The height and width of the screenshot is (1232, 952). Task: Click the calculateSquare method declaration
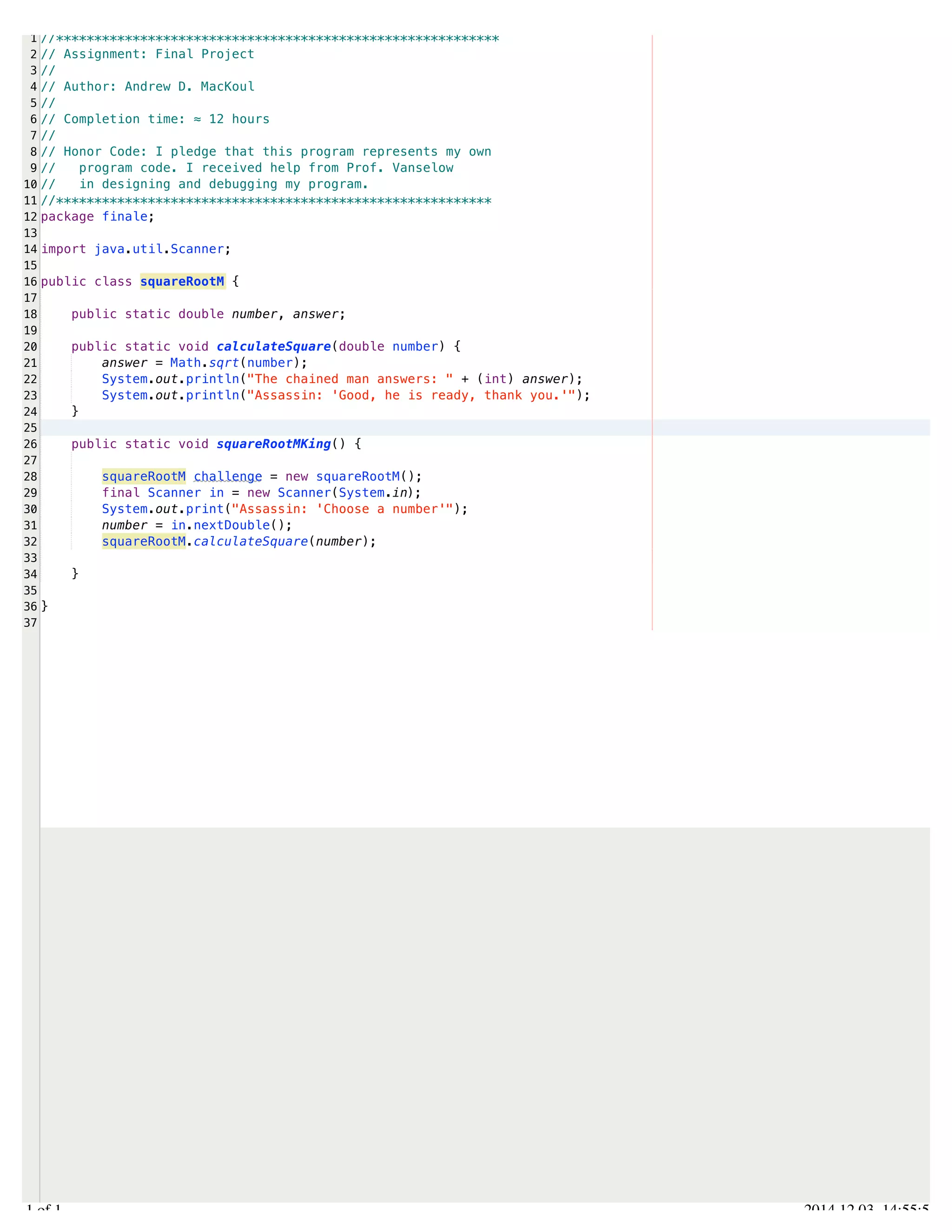pyautogui.click(x=273, y=346)
